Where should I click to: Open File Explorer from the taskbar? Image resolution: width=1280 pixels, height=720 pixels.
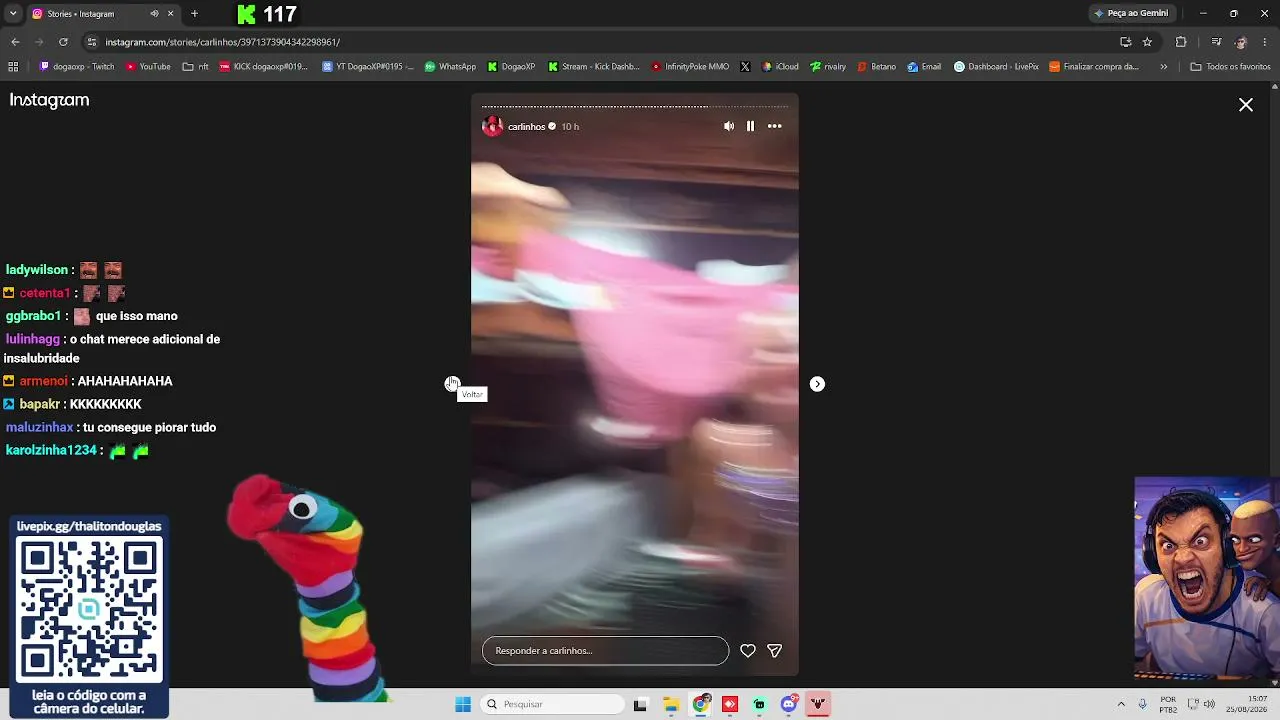tap(671, 704)
